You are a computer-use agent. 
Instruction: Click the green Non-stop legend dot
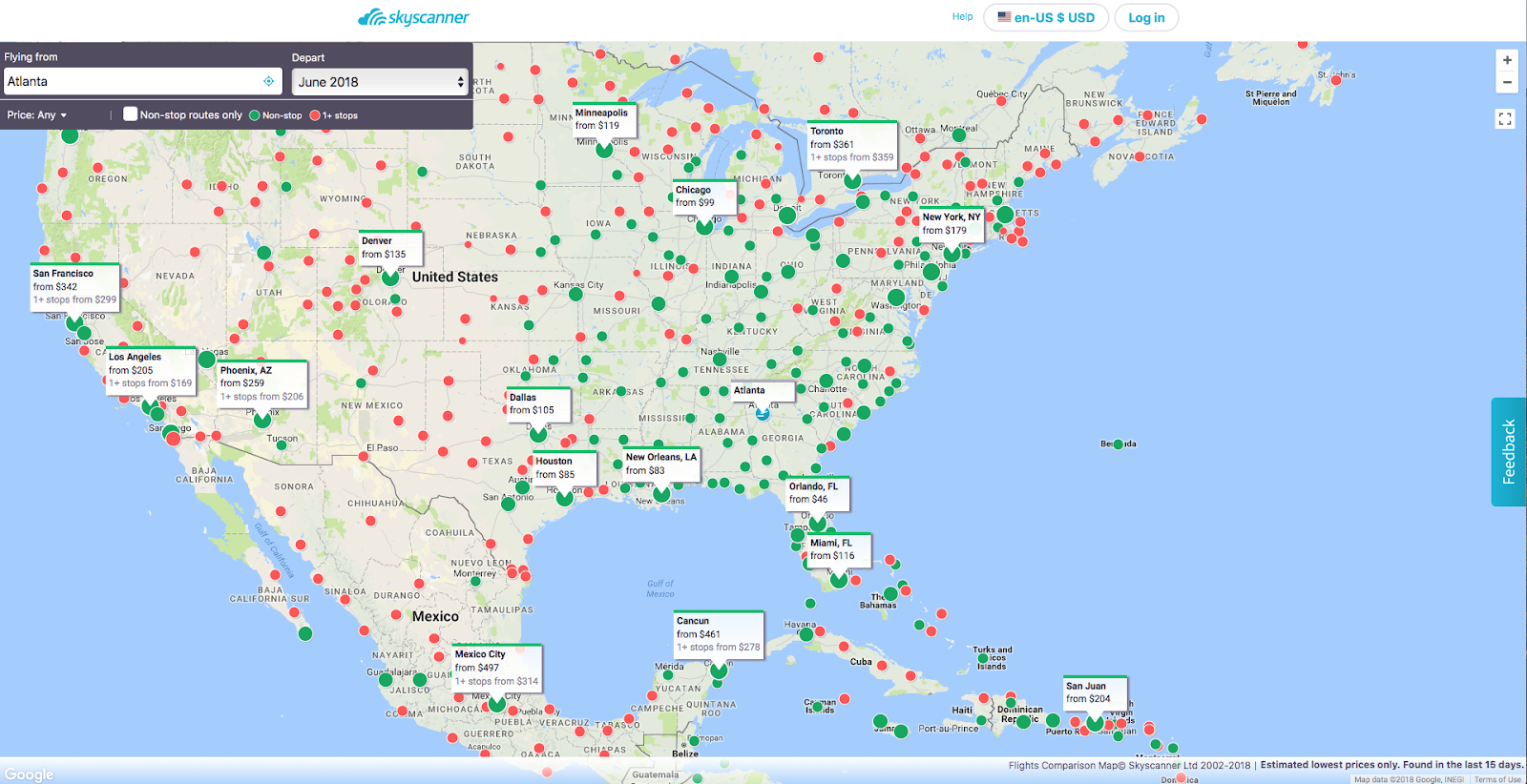pyautogui.click(x=255, y=115)
